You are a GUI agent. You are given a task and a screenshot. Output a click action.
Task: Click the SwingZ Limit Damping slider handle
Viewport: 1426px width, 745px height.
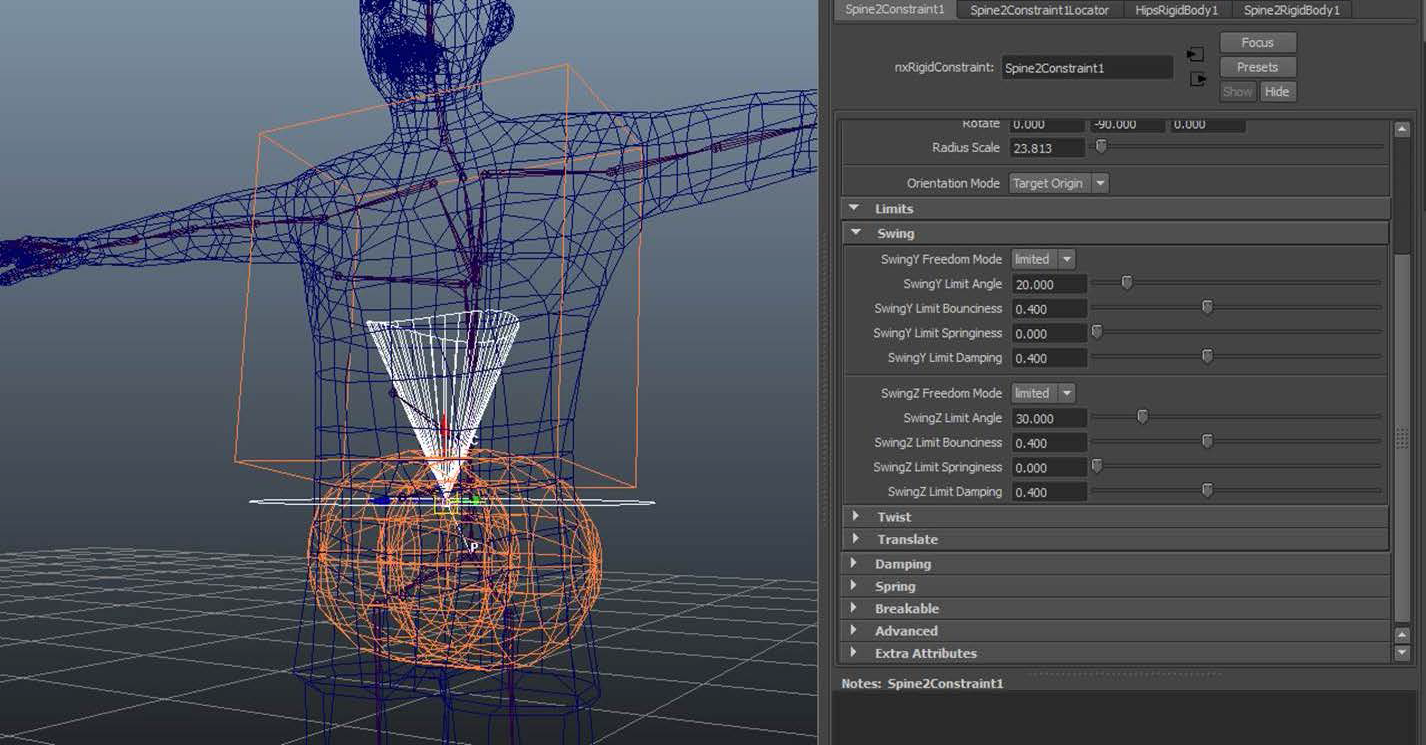(1207, 490)
